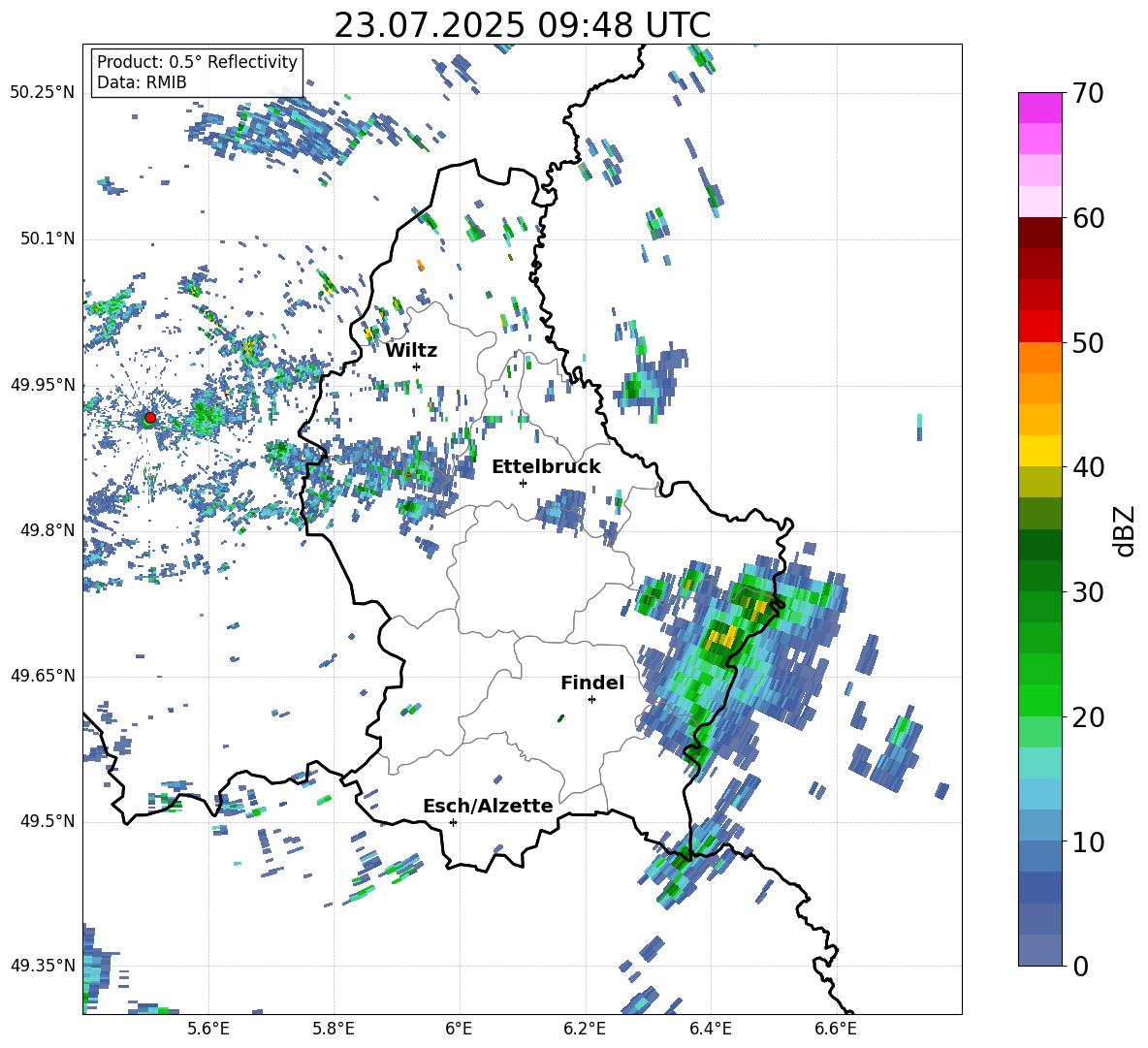Click the Wiltz city label
This screenshot has height=1048, width=1148.
pos(411,351)
